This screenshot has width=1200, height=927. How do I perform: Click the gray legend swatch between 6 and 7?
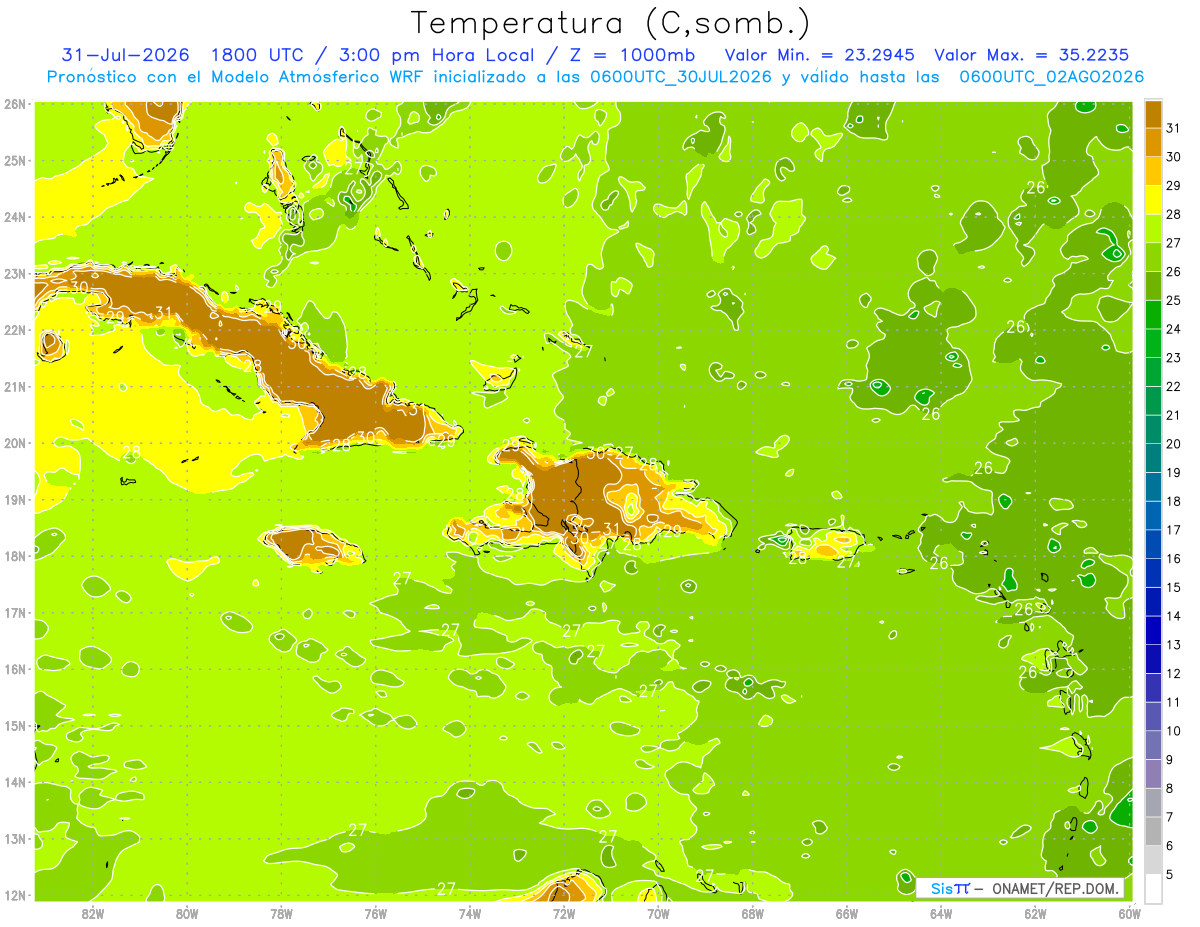pos(1153,831)
